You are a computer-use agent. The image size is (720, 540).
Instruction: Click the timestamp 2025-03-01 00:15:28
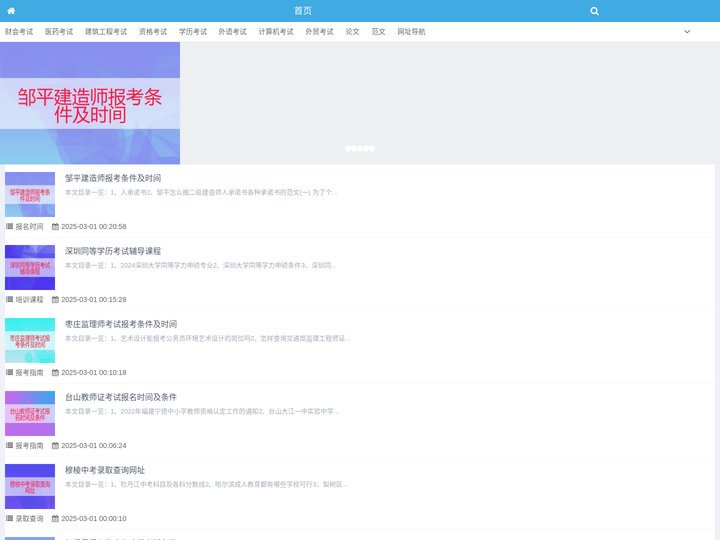(94, 299)
